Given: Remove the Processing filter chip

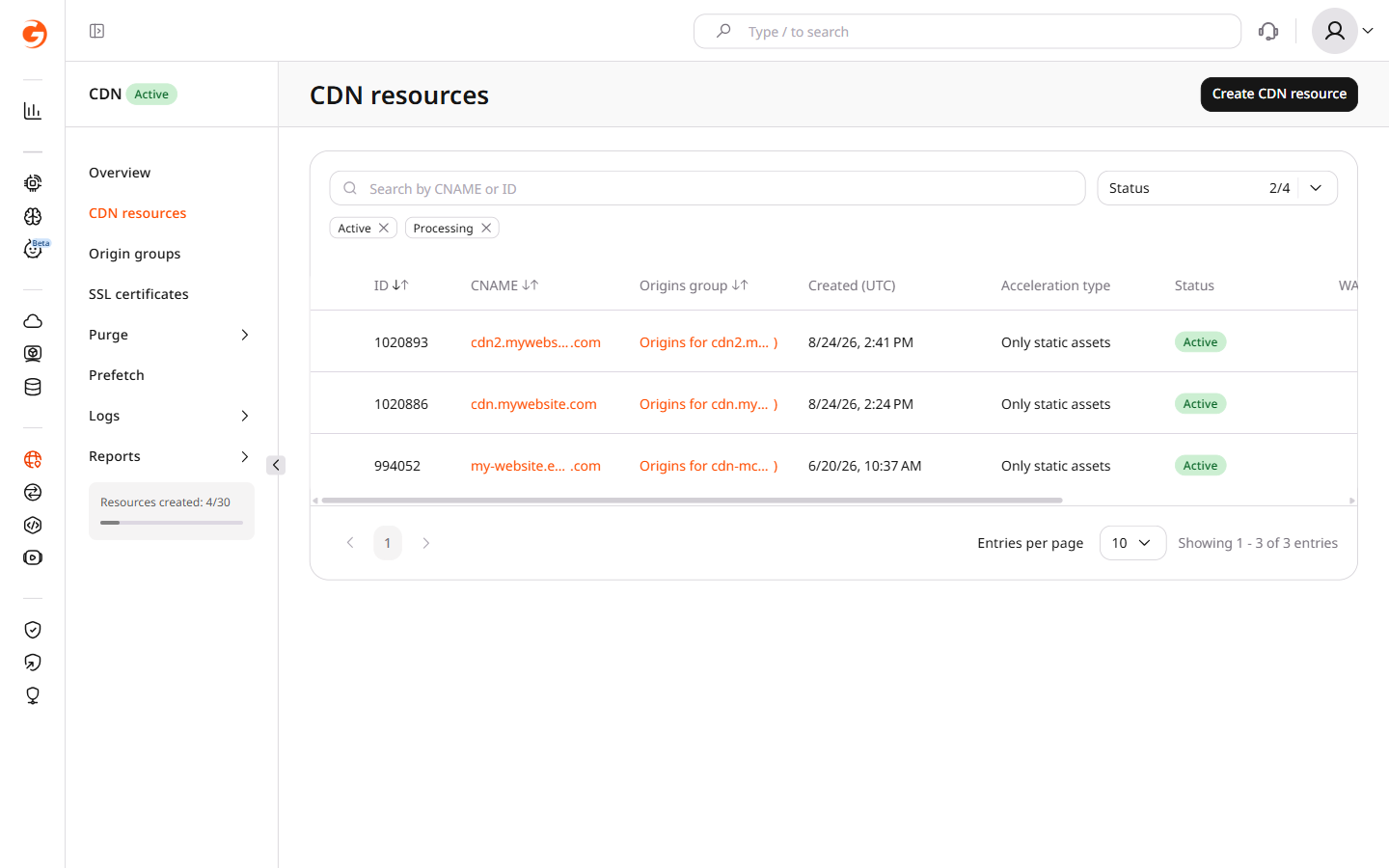Looking at the screenshot, I should pyautogui.click(x=486, y=228).
